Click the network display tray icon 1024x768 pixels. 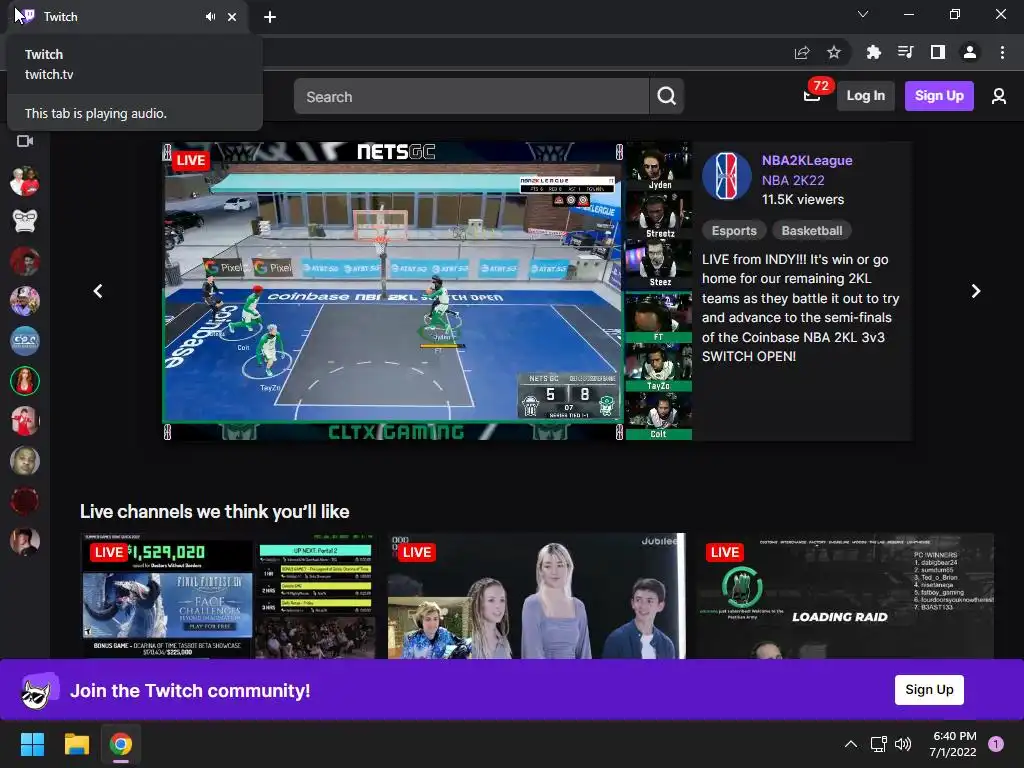click(x=878, y=744)
